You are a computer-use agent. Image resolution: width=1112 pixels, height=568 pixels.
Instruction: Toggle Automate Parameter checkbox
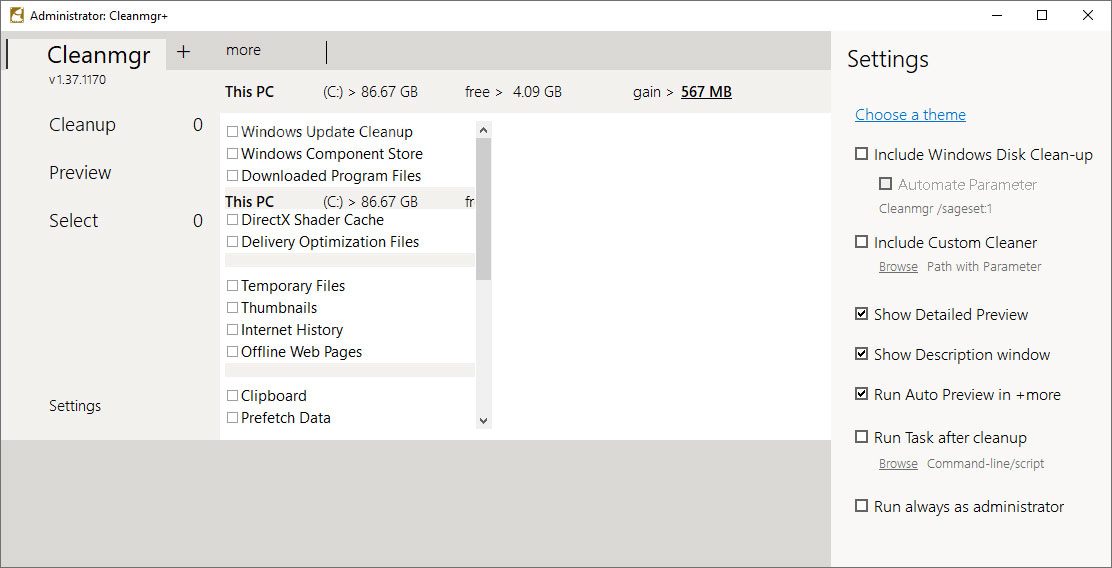click(885, 184)
